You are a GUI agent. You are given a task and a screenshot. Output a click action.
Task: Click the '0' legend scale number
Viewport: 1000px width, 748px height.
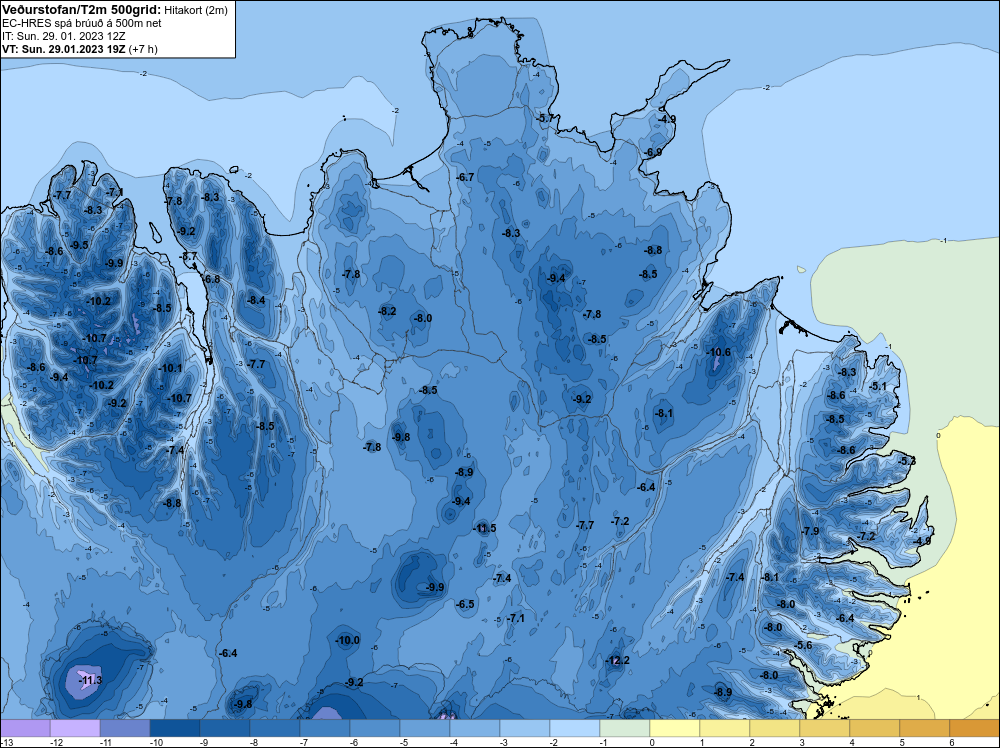[x=652, y=742]
